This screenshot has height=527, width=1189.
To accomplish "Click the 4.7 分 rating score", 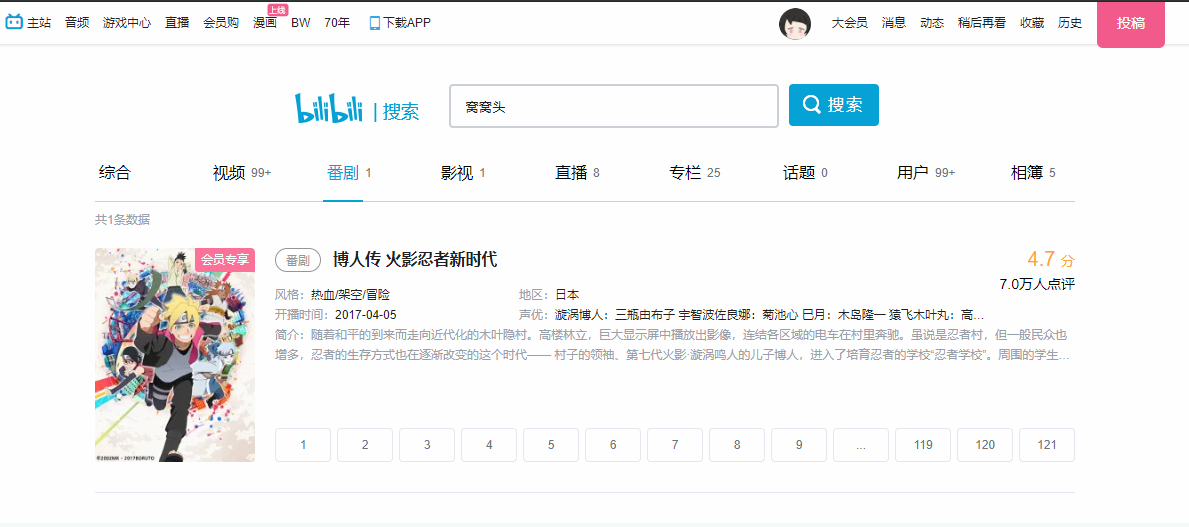I will (1051, 259).
